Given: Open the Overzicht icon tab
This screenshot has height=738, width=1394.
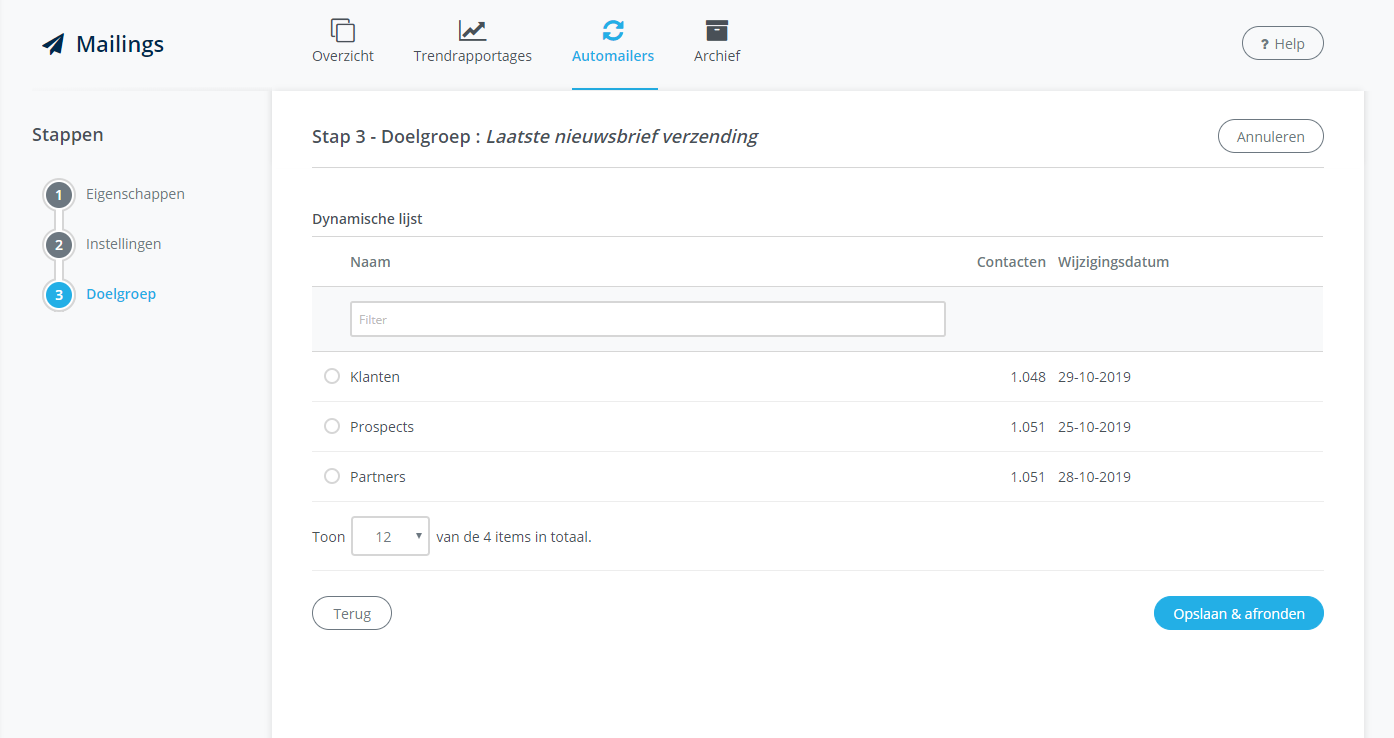Looking at the screenshot, I should (343, 30).
